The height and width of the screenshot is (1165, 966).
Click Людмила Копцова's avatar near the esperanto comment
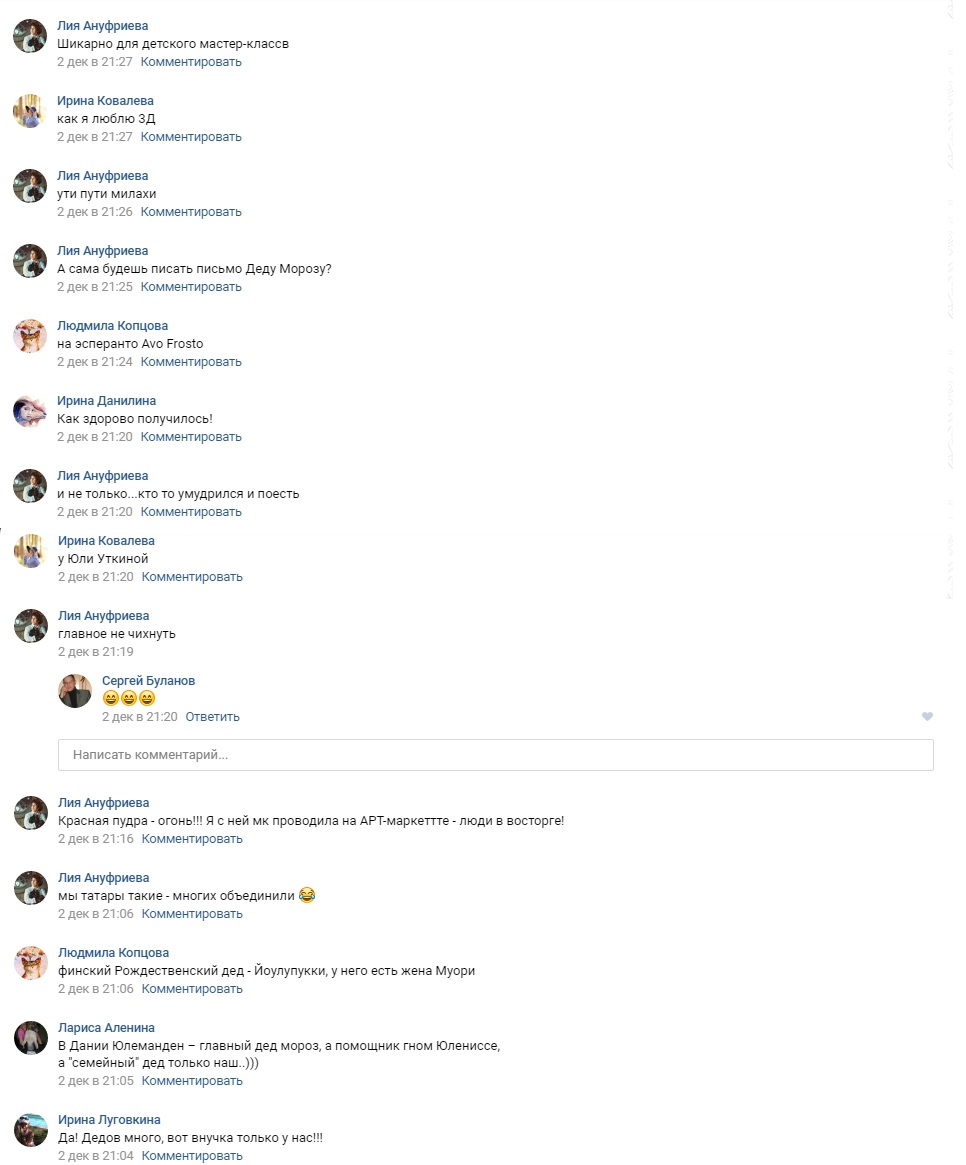(30, 336)
